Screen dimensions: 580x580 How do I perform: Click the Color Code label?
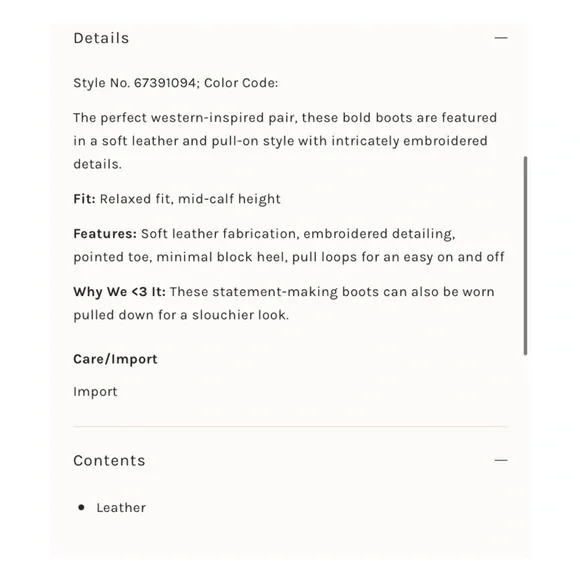click(241, 83)
